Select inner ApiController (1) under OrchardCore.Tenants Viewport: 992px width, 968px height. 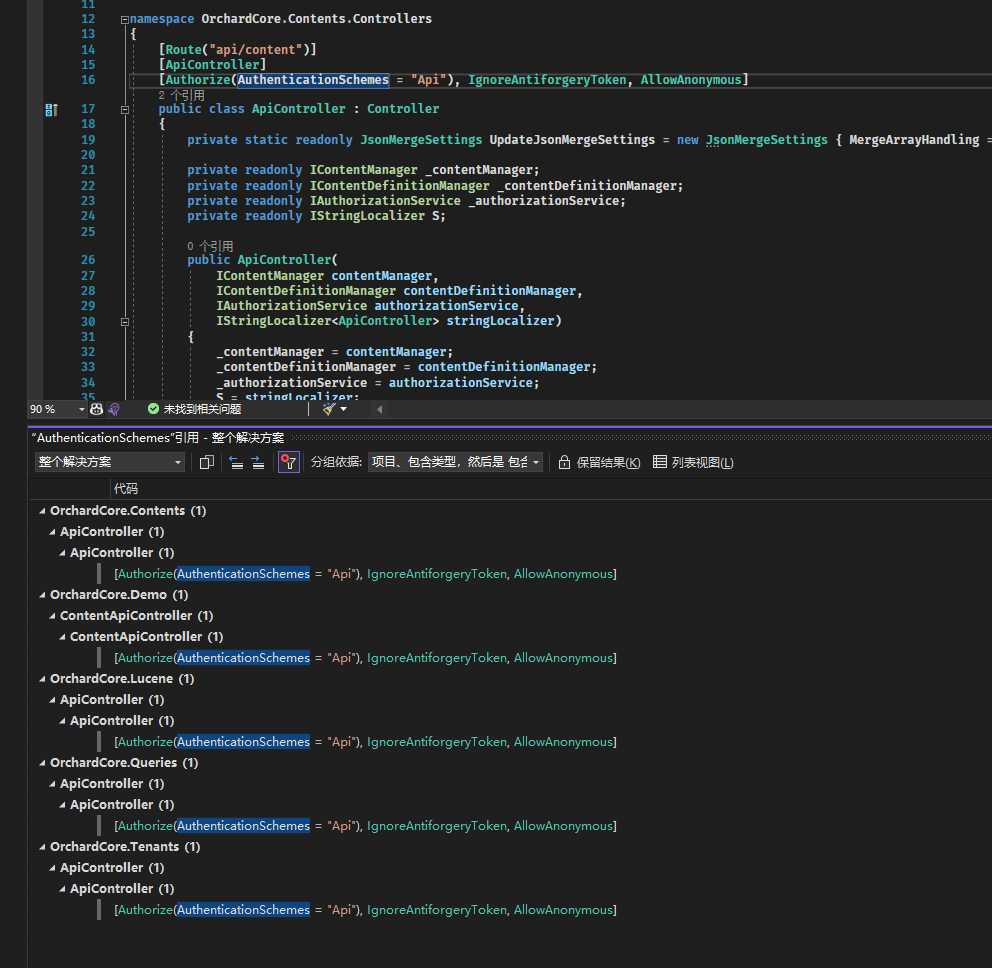(x=122, y=888)
